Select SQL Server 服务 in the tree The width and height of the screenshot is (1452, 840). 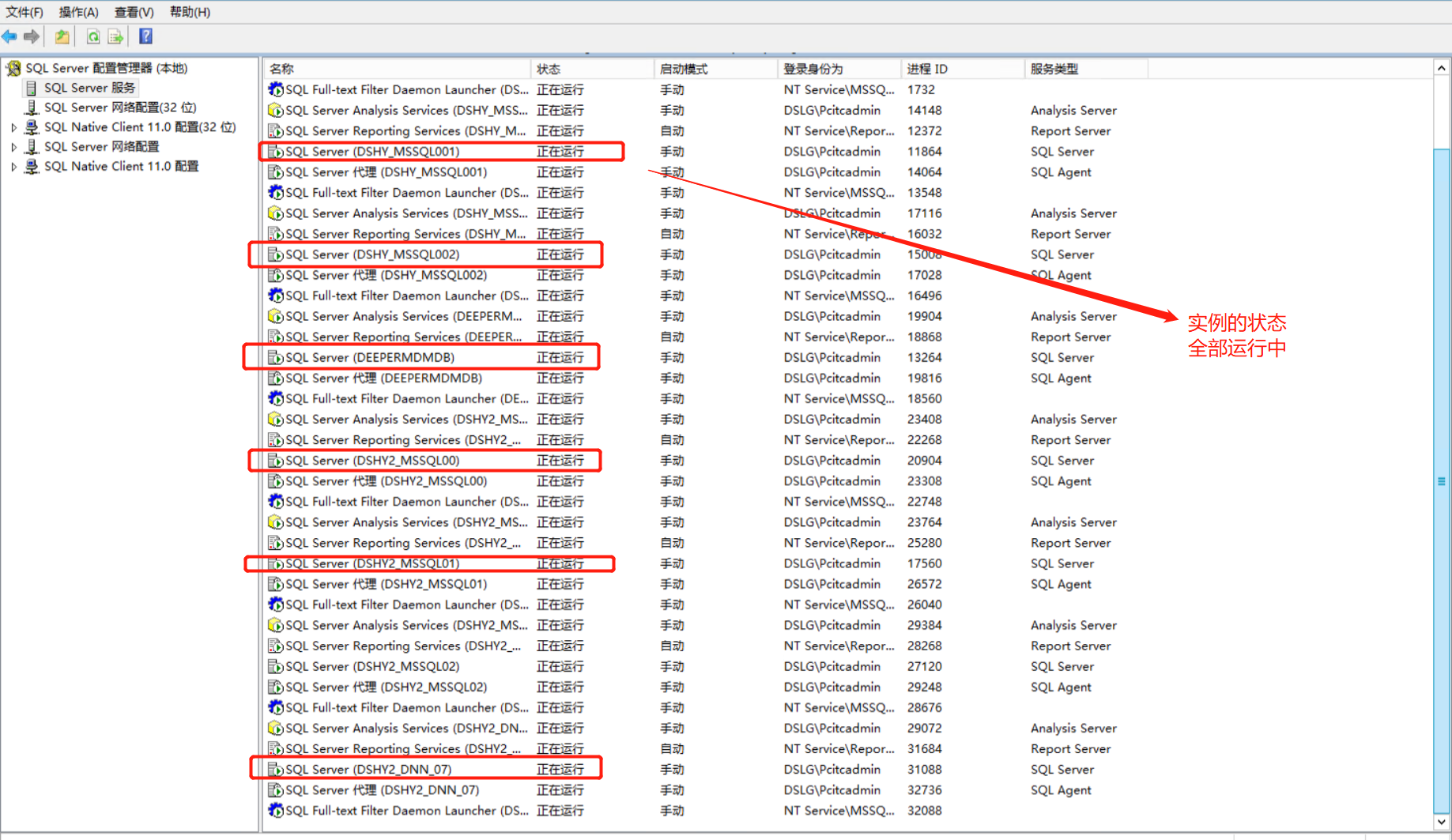(89, 88)
